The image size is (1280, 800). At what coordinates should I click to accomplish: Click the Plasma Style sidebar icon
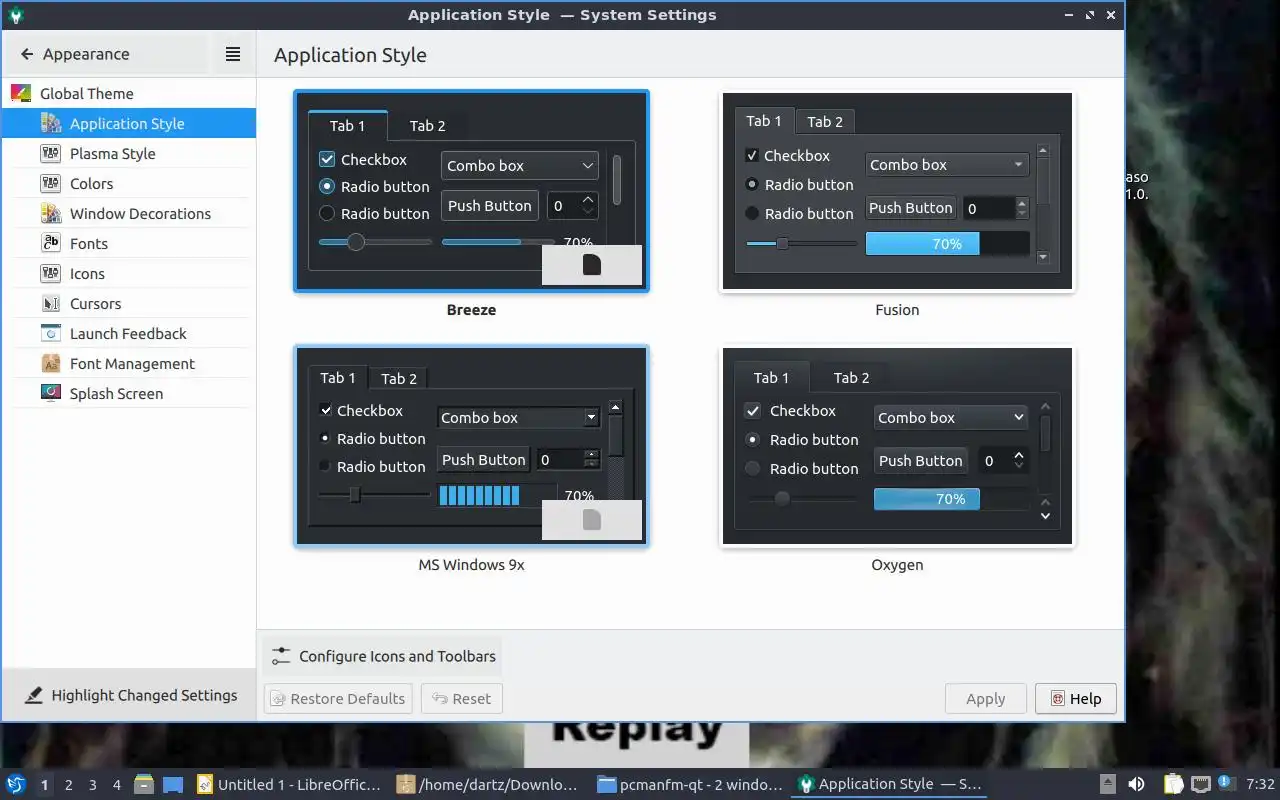coord(51,153)
